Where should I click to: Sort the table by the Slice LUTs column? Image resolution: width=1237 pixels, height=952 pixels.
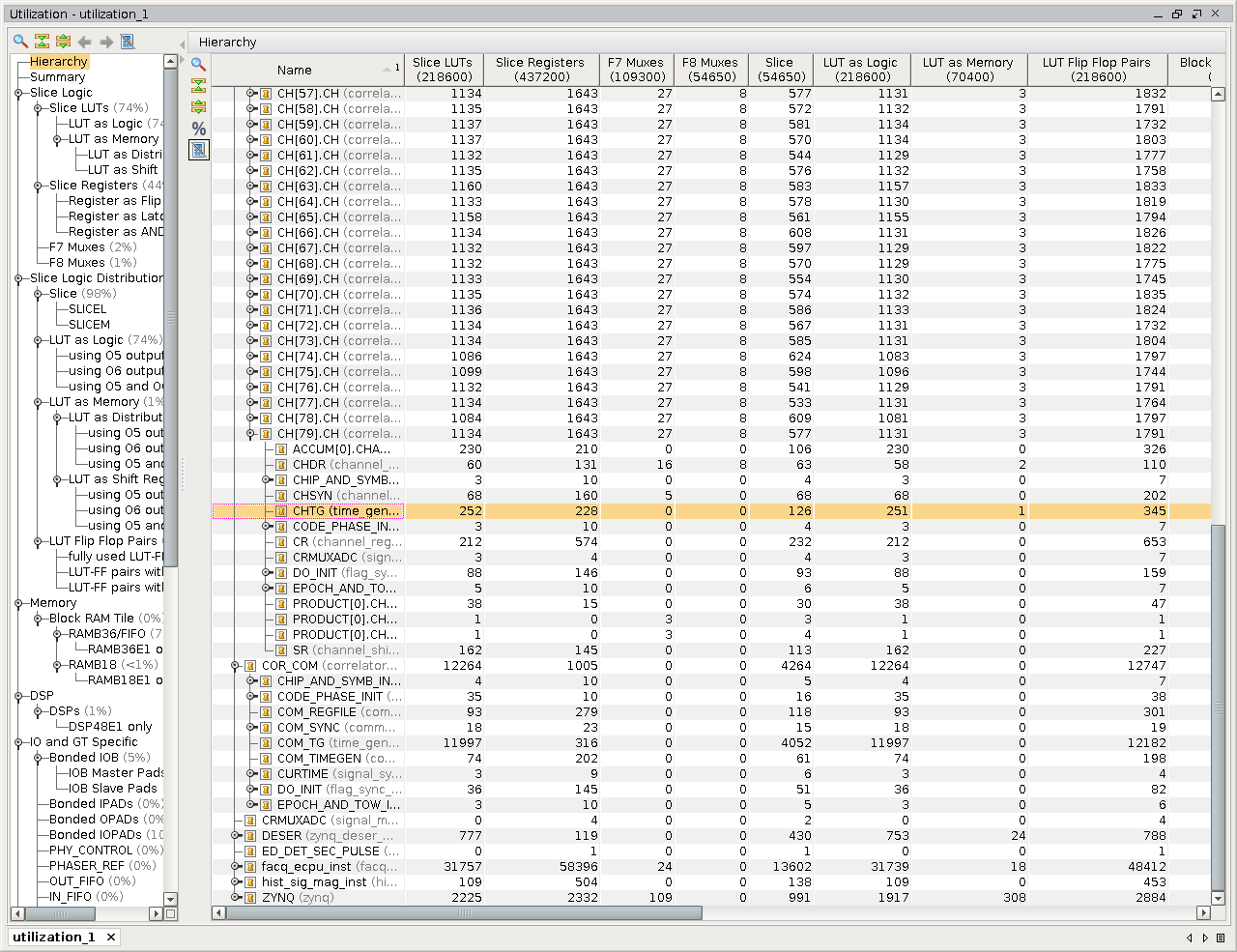443,70
